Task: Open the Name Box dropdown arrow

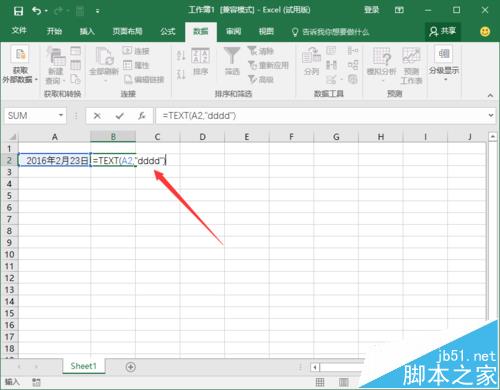Action: tap(61, 115)
